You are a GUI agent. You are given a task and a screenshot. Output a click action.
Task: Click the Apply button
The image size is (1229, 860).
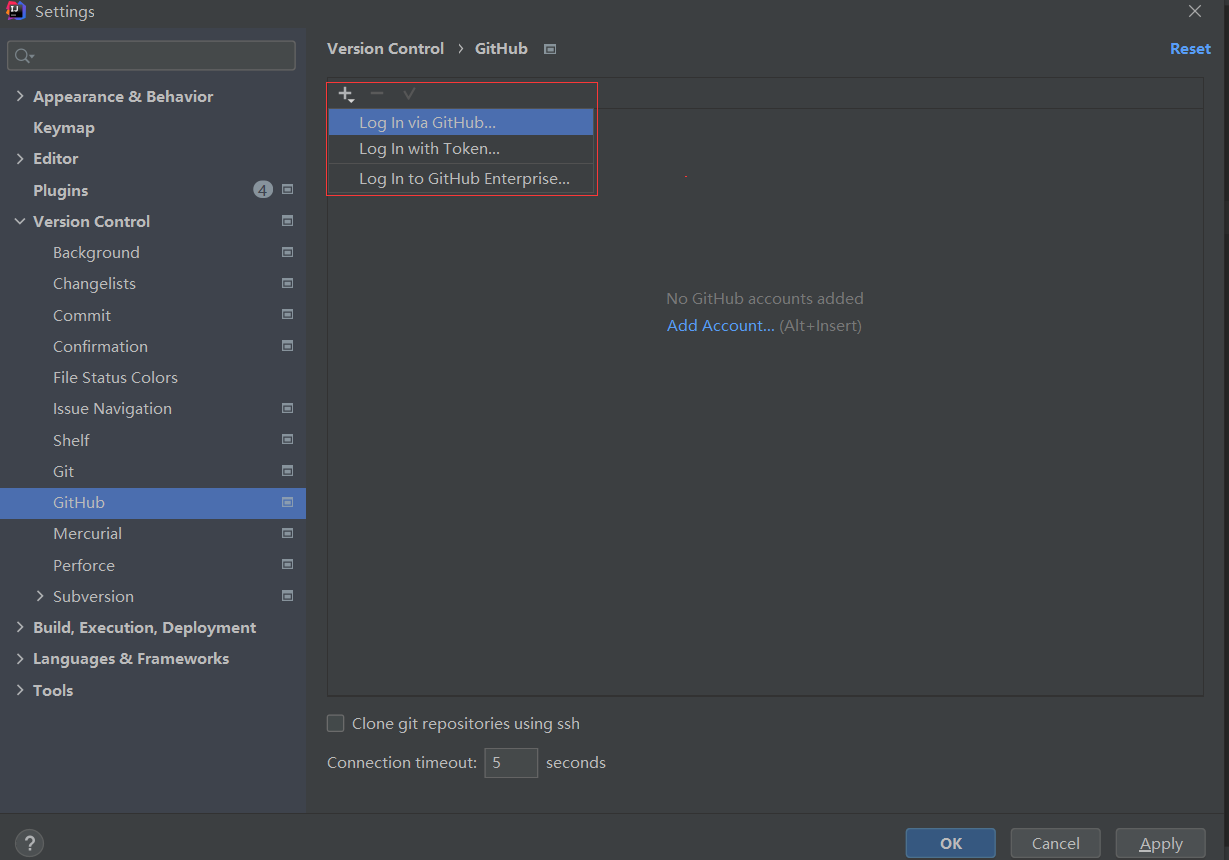point(1161,843)
